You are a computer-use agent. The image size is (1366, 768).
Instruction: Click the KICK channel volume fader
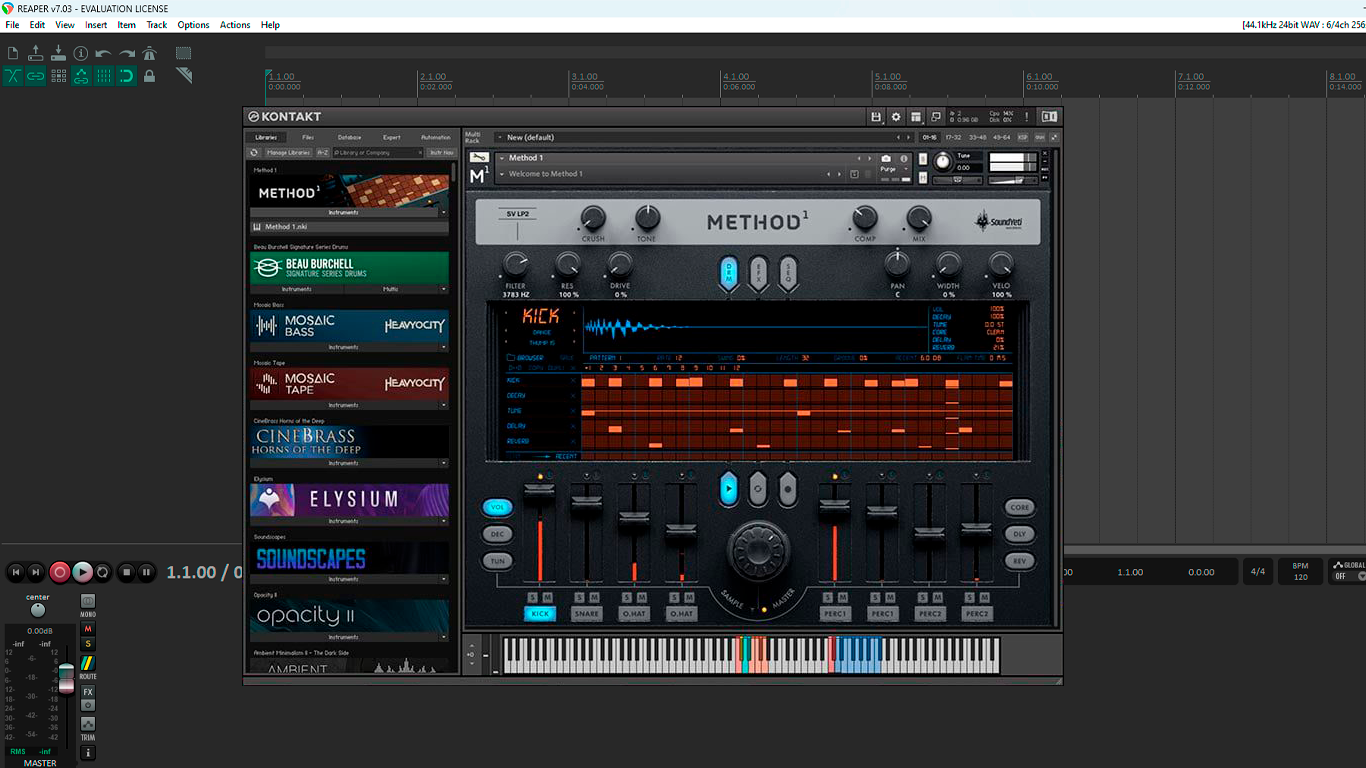pyautogui.click(x=539, y=488)
